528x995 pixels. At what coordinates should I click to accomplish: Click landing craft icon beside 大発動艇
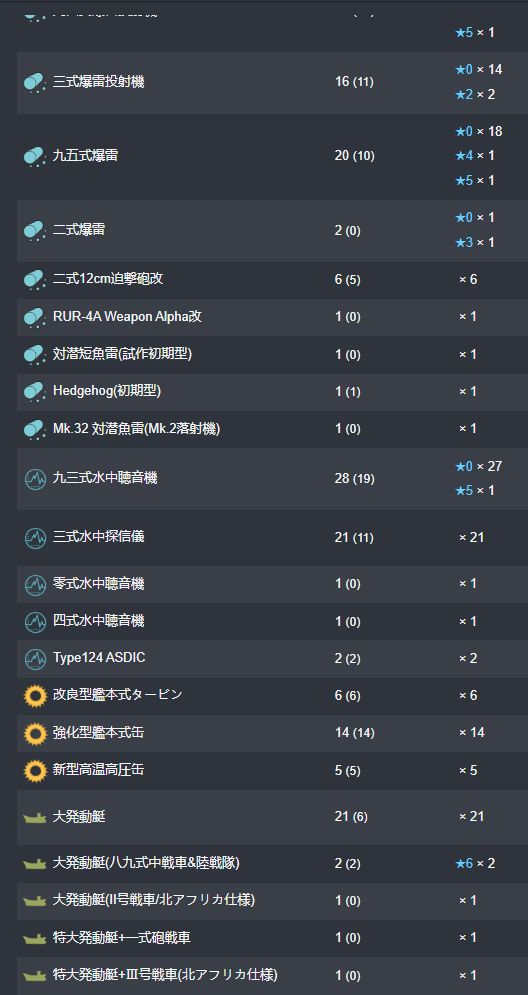pos(35,818)
